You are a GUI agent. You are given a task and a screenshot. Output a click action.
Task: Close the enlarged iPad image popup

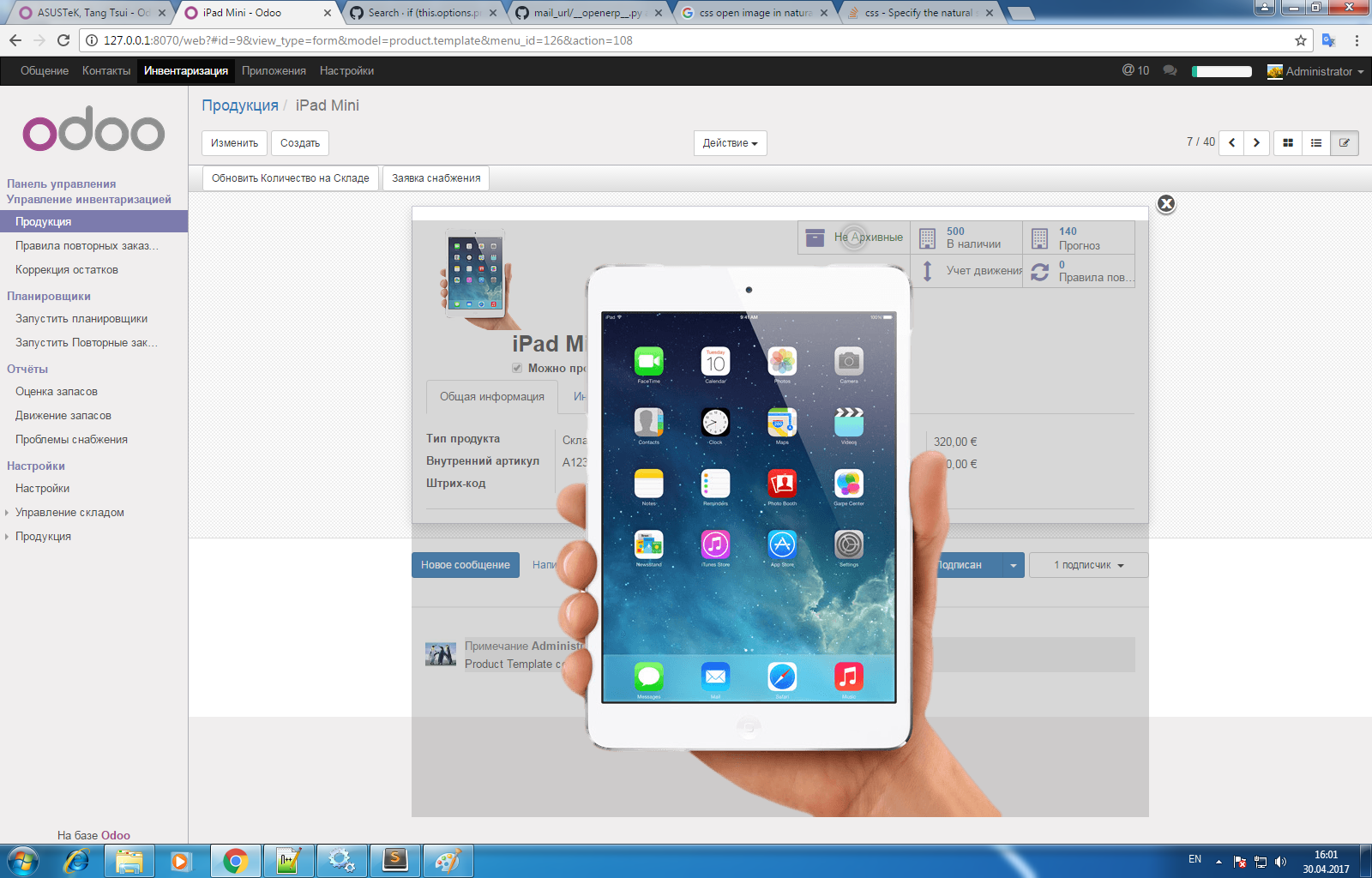point(1166,204)
